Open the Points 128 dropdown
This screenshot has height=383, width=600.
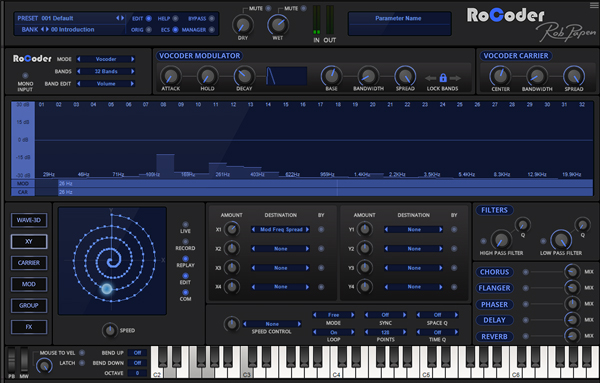pyautogui.click(x=385, y=332)
